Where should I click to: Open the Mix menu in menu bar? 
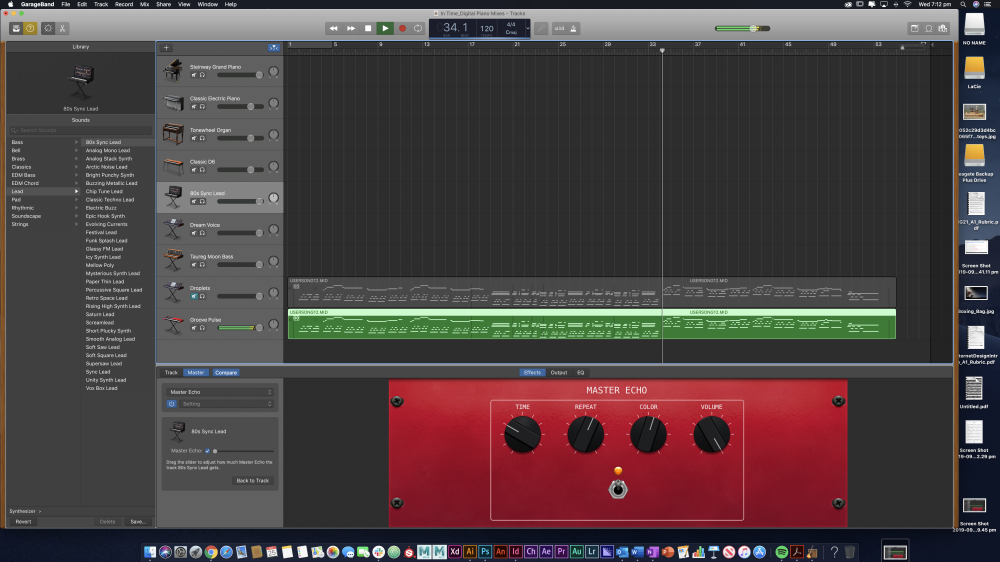tap(145, 4)
